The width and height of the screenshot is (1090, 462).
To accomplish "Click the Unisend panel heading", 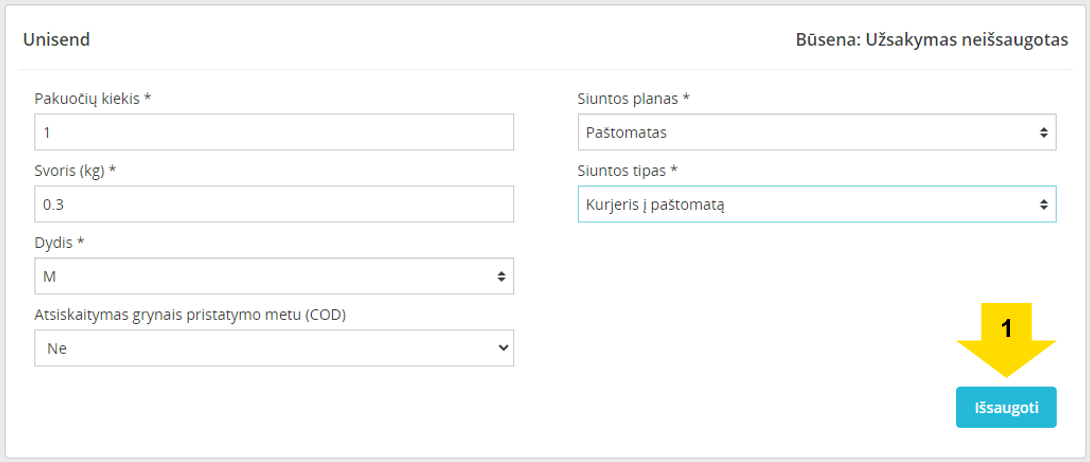I will pos(56,40).
